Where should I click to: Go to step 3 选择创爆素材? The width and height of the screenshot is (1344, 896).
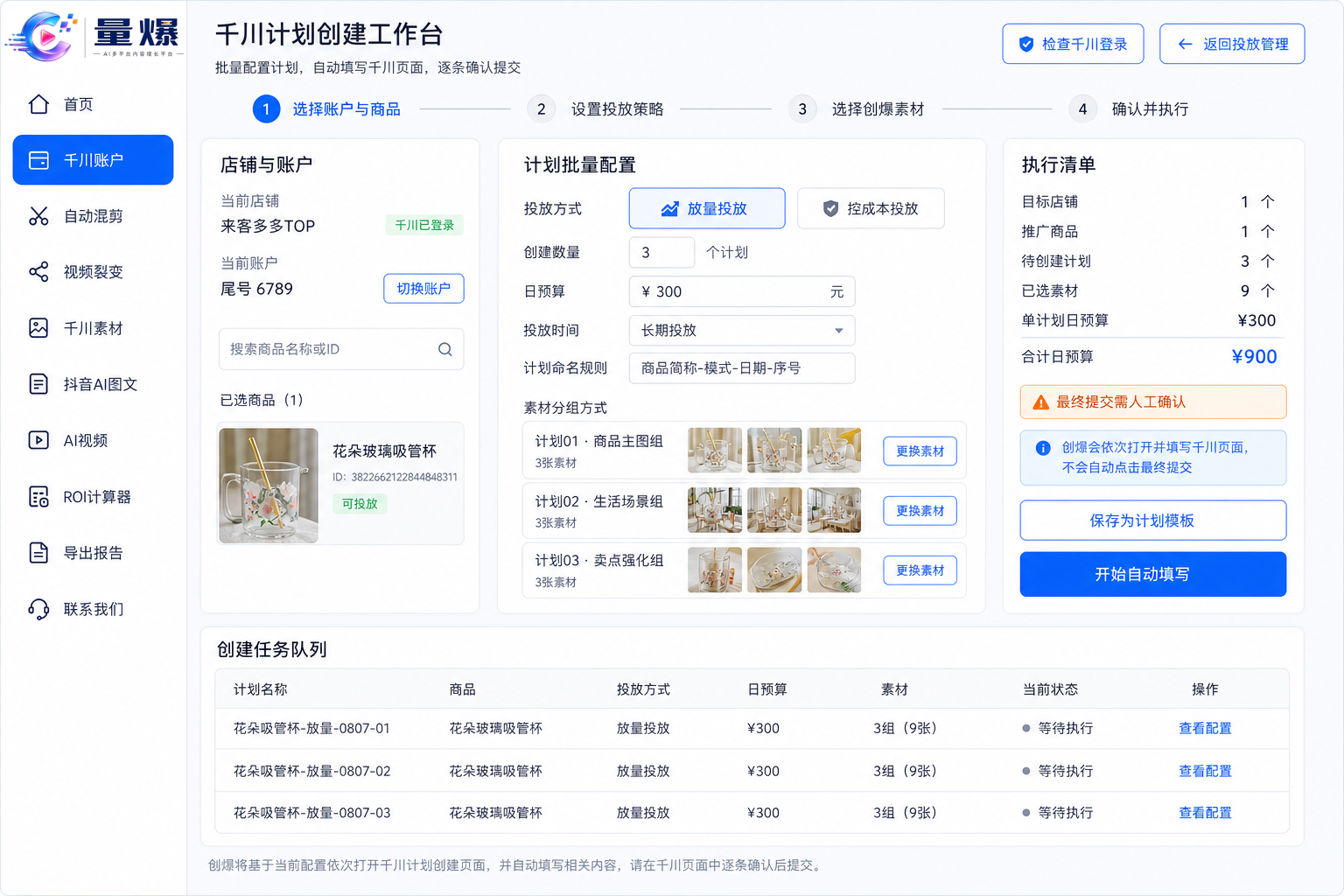click(857, 108)
